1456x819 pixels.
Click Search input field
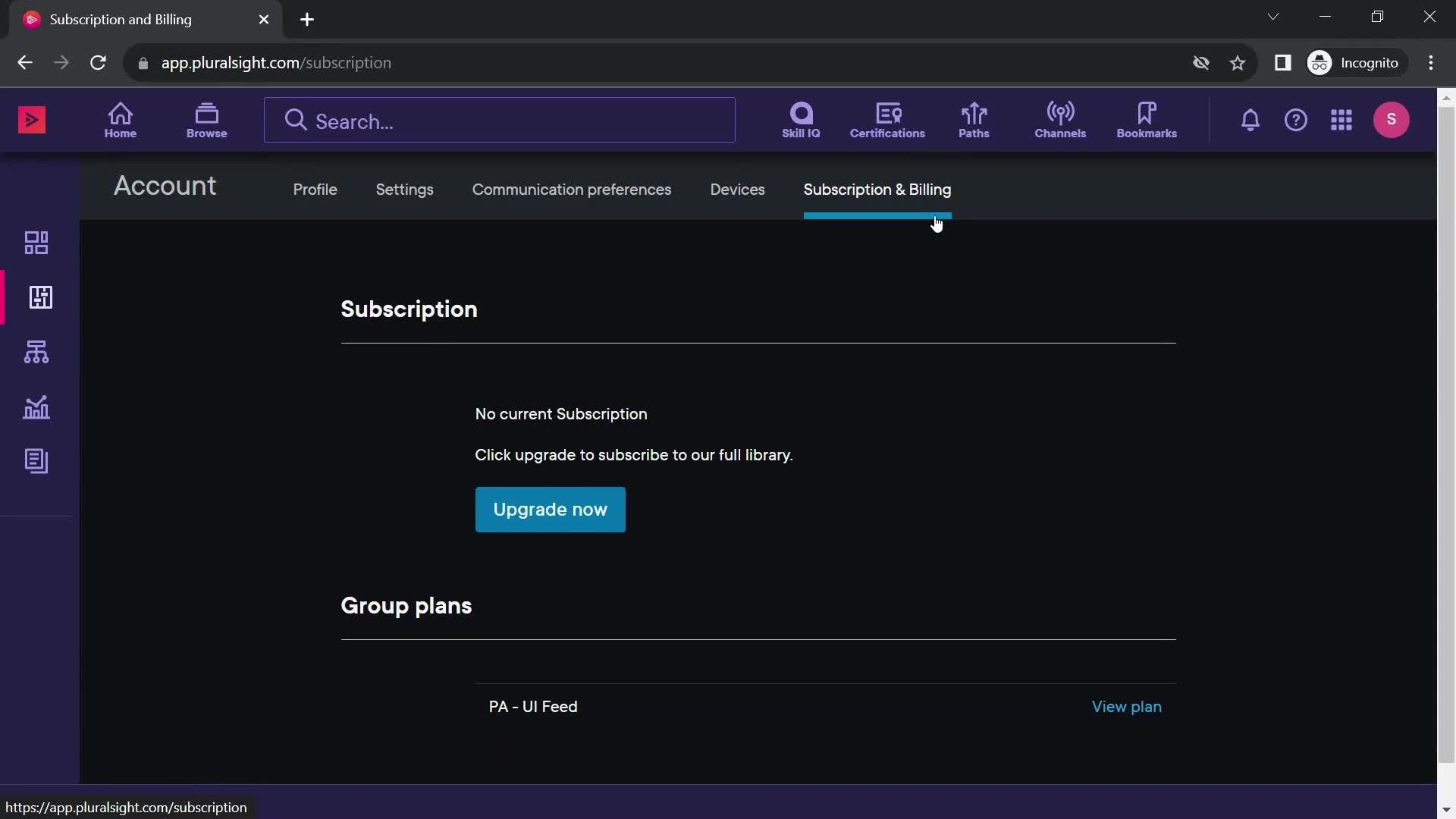click(499, 120)
